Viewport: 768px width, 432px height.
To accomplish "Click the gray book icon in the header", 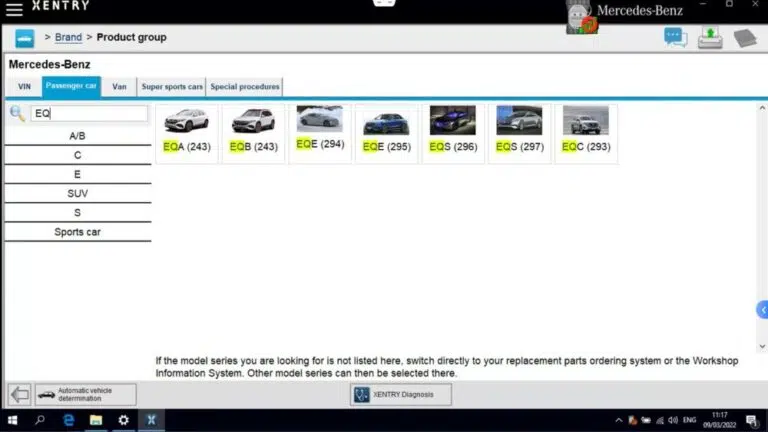I will click(745, 38).
